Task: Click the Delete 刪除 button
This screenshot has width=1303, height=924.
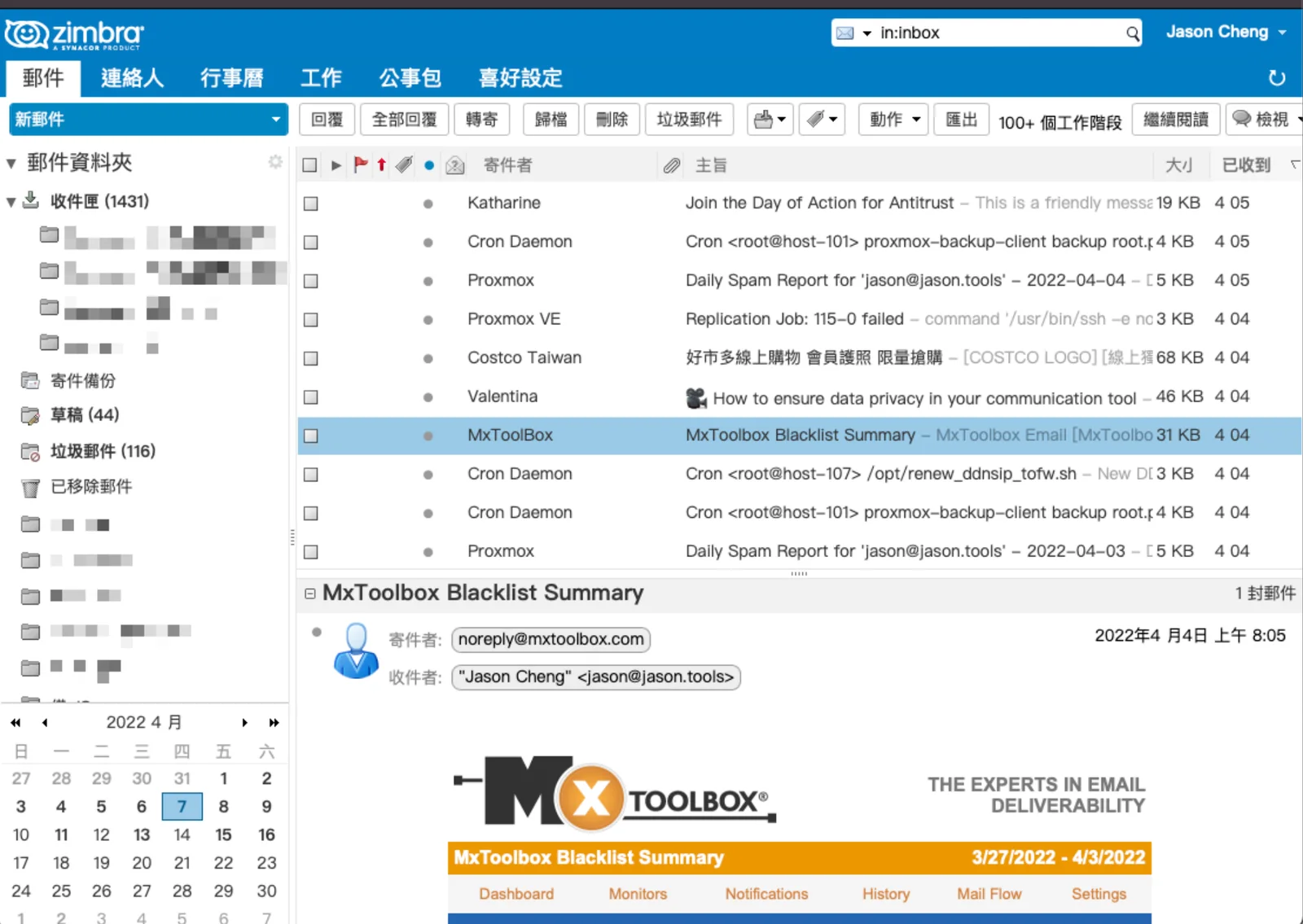Action: coord(612,120)
